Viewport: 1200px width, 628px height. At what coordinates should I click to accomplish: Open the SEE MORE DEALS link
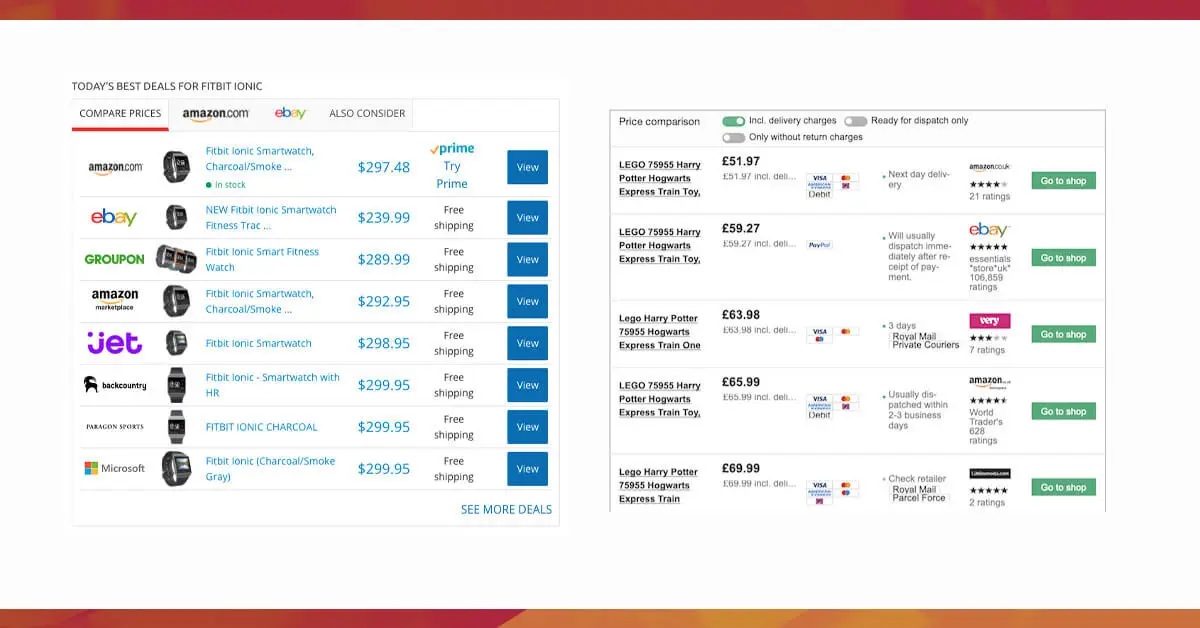point(506,510)
